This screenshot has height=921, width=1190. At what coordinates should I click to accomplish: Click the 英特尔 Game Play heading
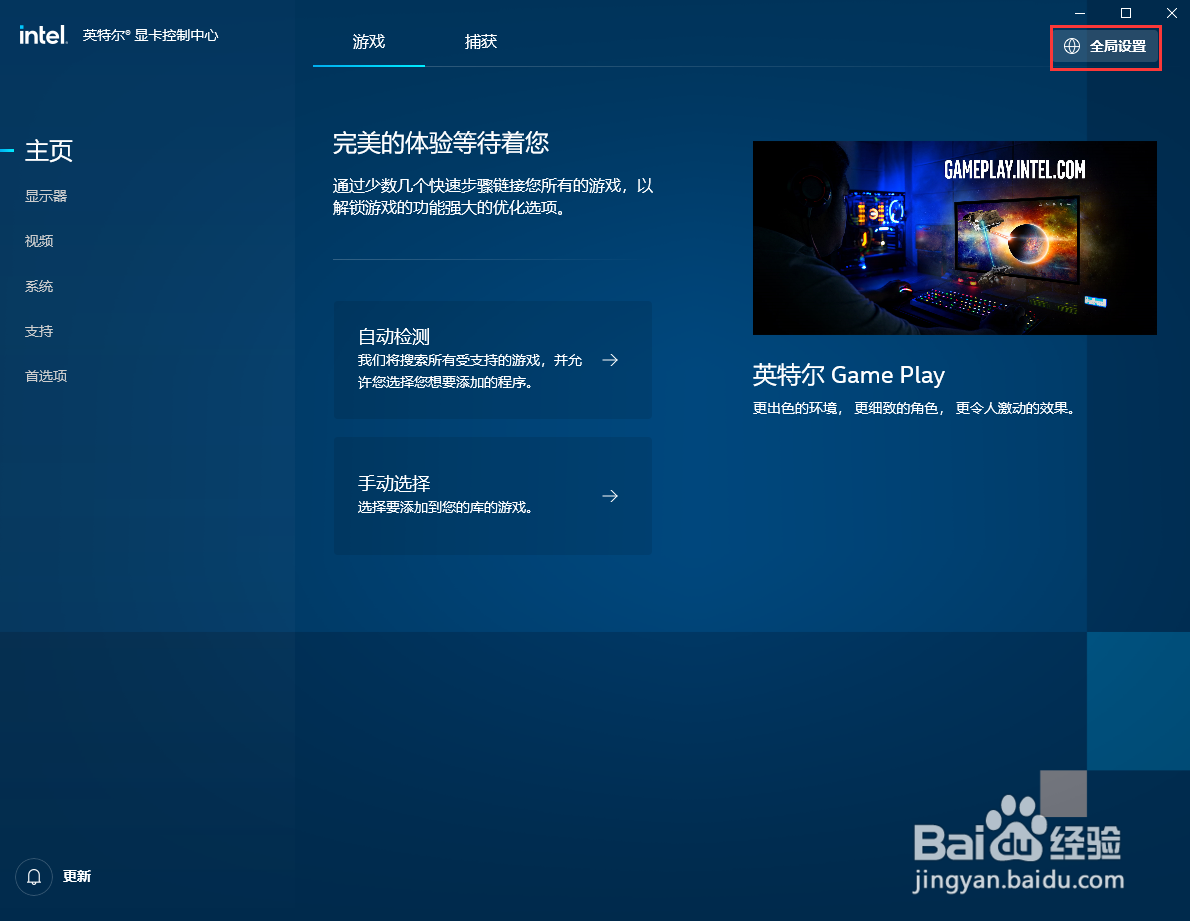point(848,375)
